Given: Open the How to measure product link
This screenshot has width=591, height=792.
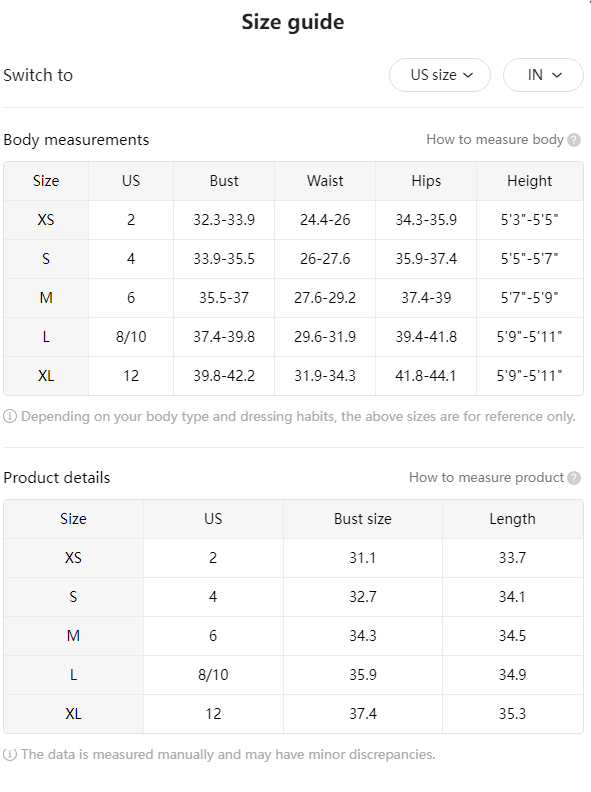Looking at the screenshot, I should (x=486, y=477).
